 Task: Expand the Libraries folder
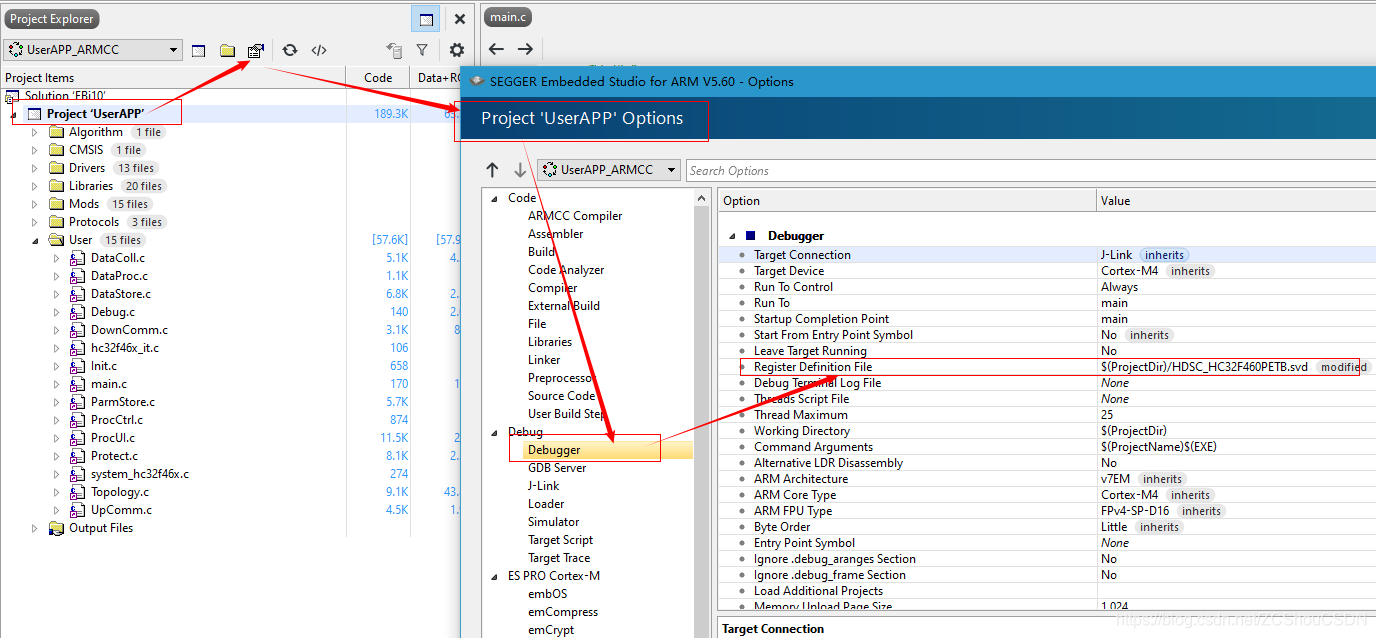pos(34,186)
